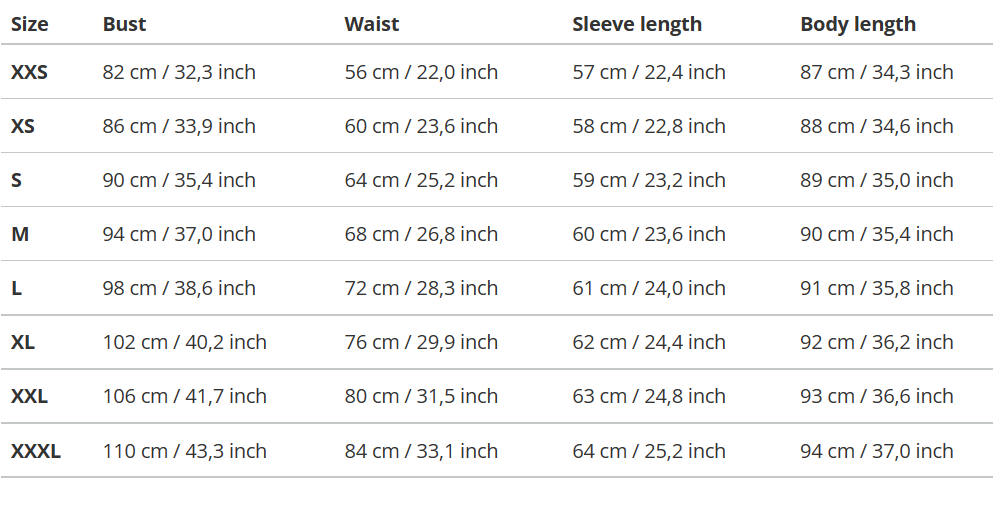The height and width of the screenshot is (510, 993).
Task: Click the 68 cm waist measurement cell
Action: [421, 234]
